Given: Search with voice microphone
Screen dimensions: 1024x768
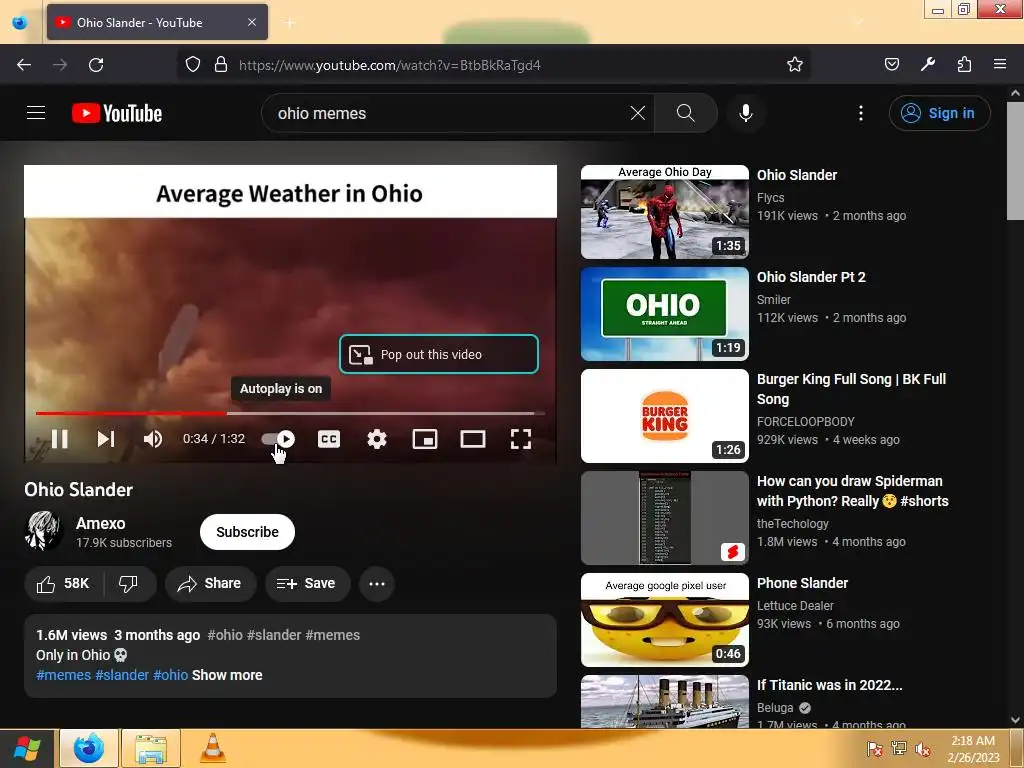Looking at the screenshot, I should [745, 113].
